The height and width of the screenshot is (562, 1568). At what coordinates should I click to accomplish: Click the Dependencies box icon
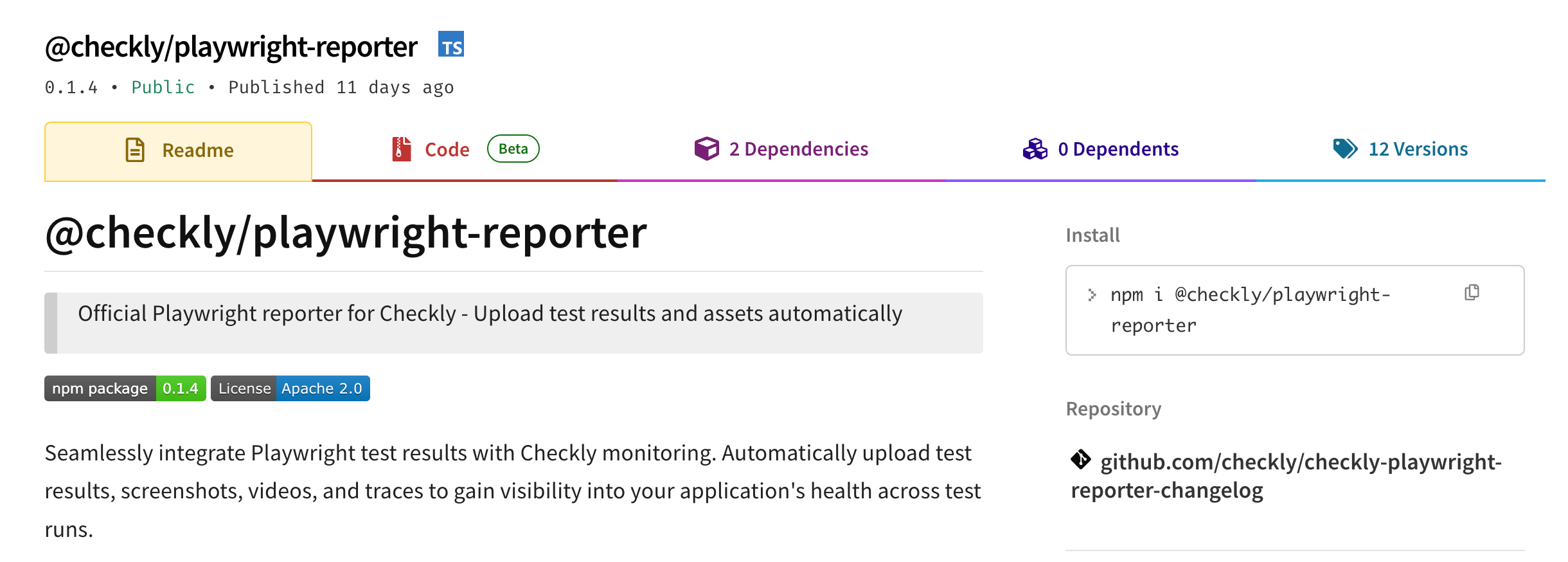pyautogui.click(x=706, y=149)
